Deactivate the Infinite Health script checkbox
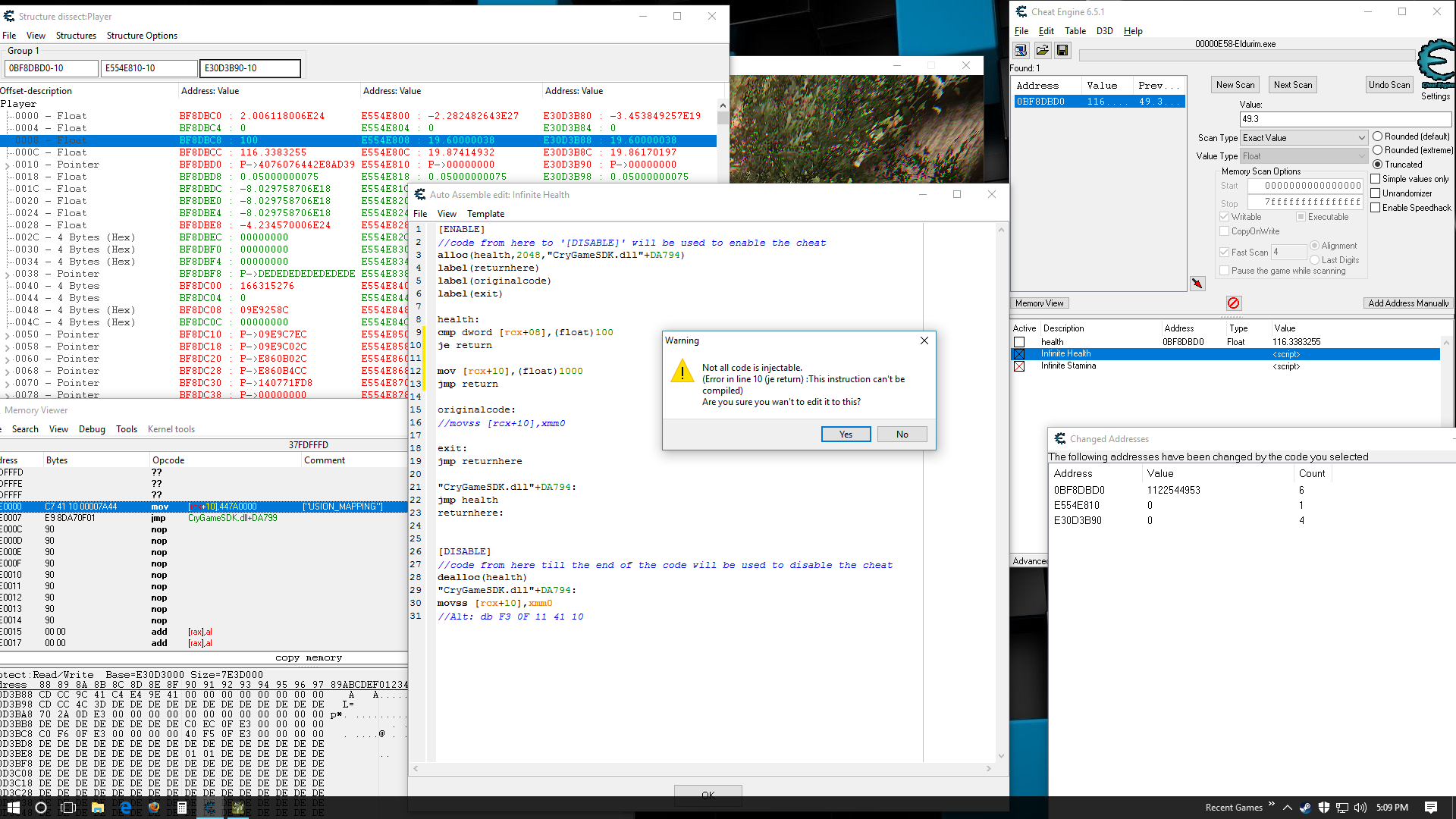 pyautogui.click(x=1019, y=353)
